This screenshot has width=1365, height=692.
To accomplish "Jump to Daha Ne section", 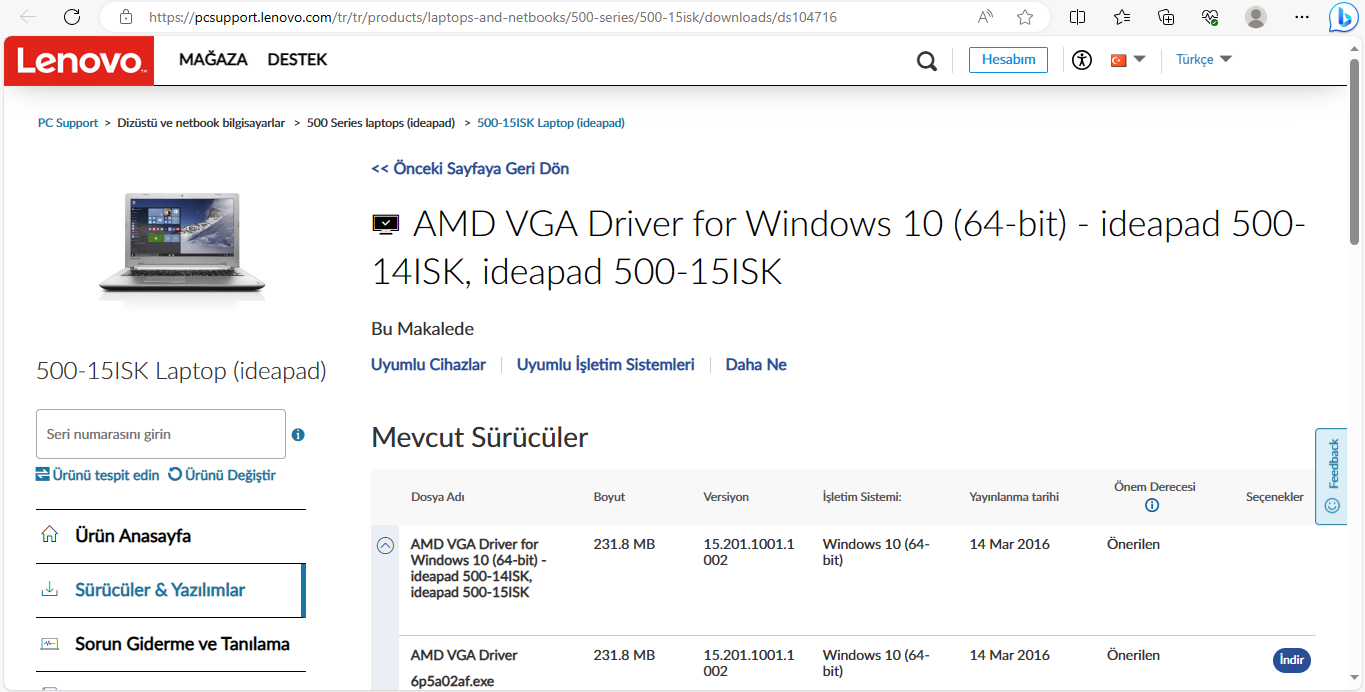I will [x=756, y=365].
